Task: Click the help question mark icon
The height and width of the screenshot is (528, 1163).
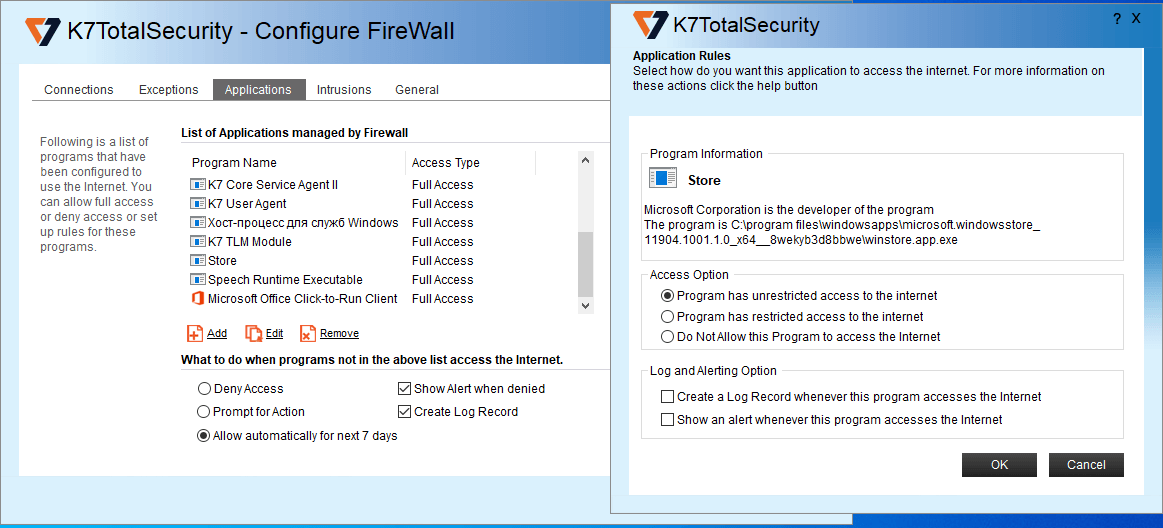Action: click(1116, 19)
